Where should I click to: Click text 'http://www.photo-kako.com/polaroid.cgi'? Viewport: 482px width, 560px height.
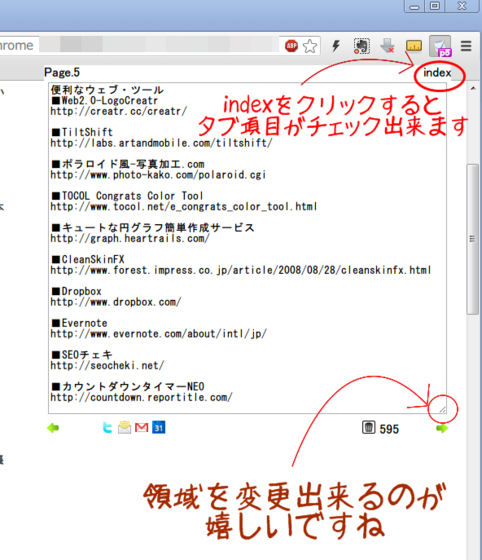click(x=158, y=175)
